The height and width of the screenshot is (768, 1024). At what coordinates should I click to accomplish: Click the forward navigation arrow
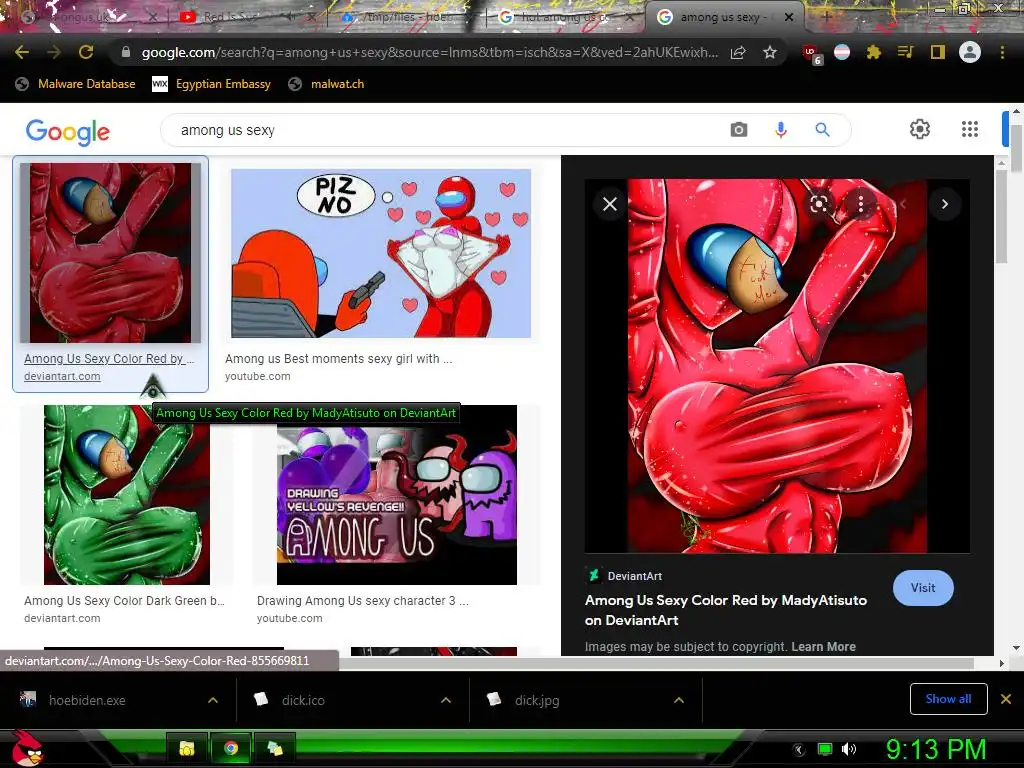[54, 52]
